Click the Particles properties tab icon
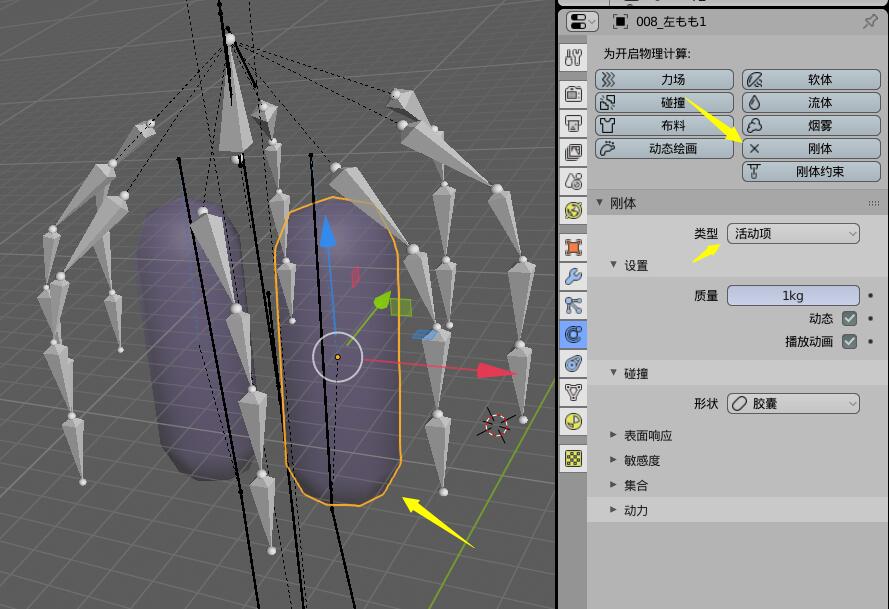The height and width of the screenshot is (609, 889). point(573,305)
